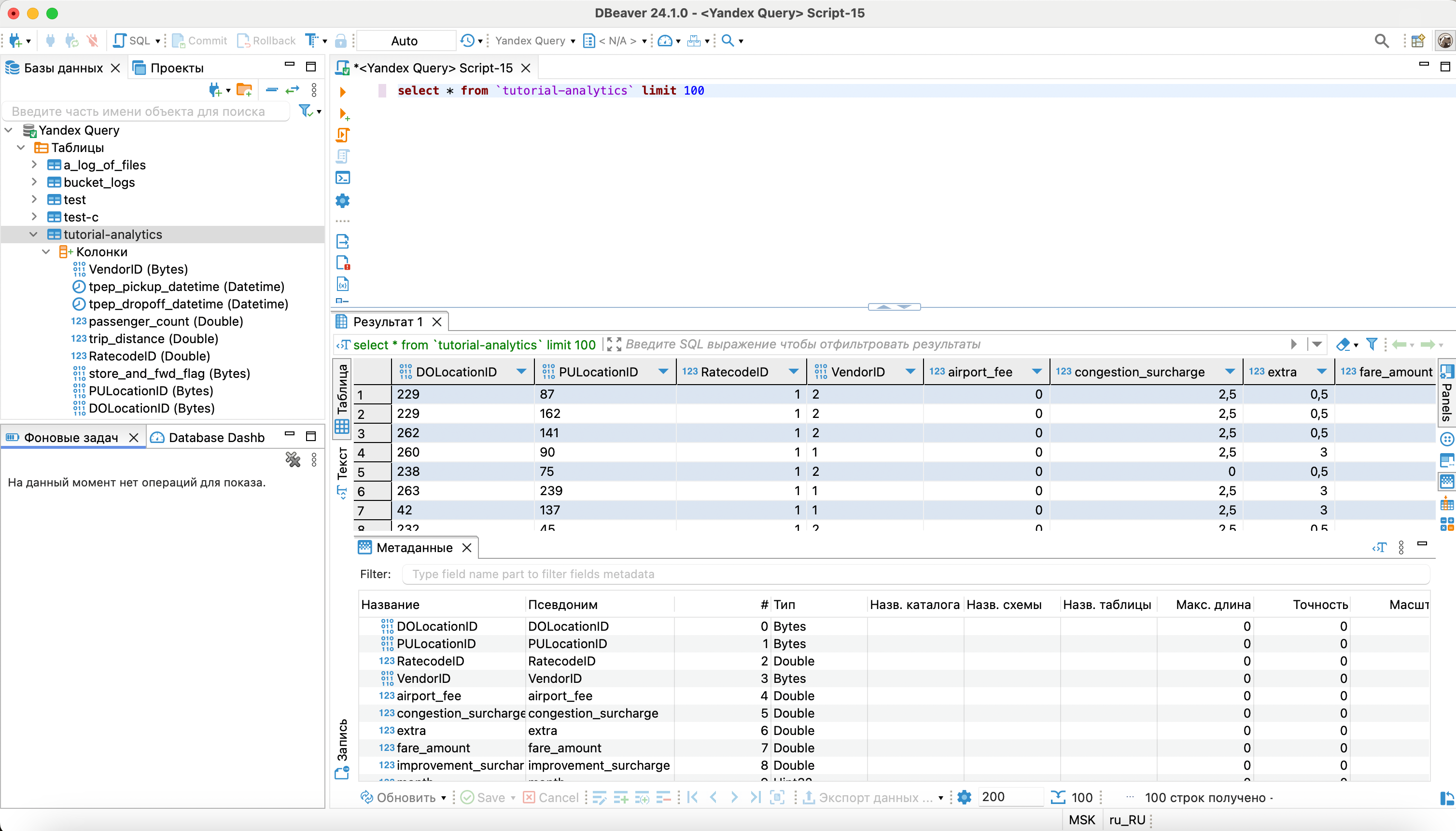Open the Yandex Query active connection dropdown

coord(535,41)
